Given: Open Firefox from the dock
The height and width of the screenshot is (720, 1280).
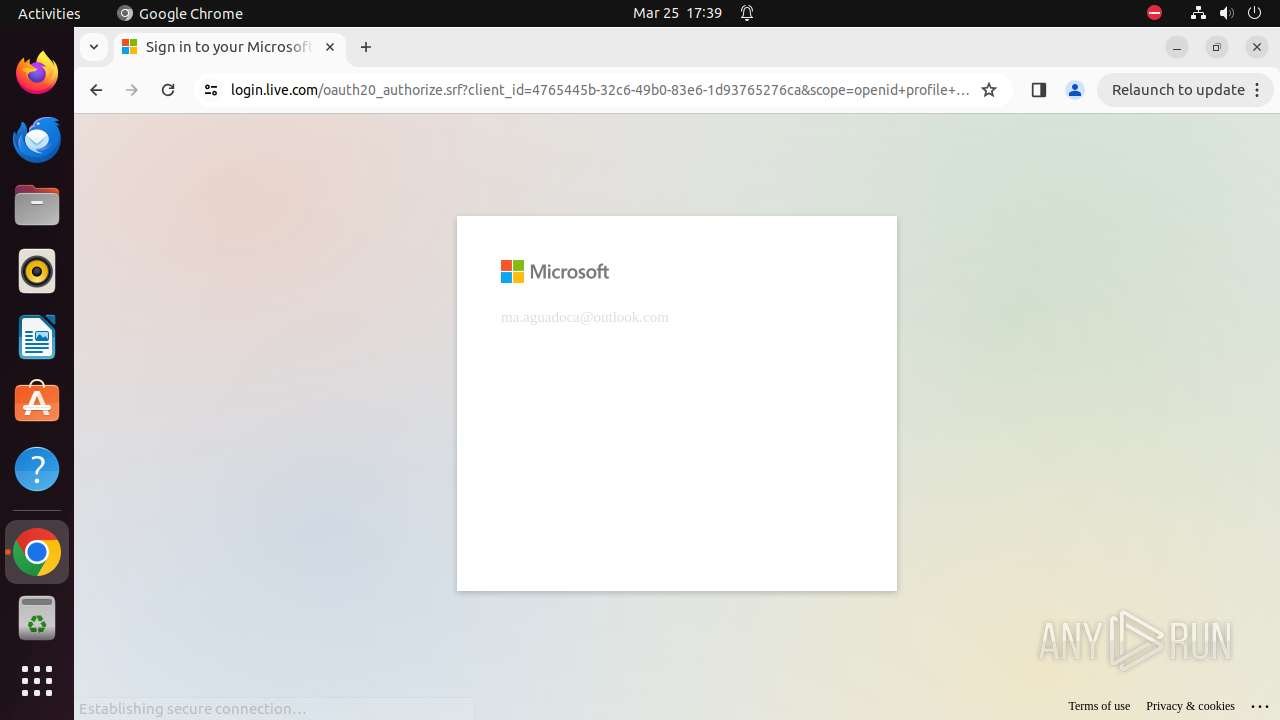Looking at the screenshot, I should pos(37,73).
